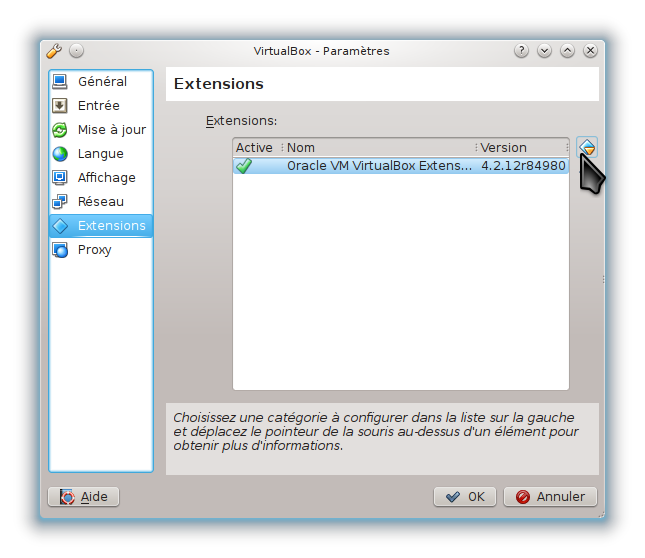Sort extensions by the Nom column header
Screen dimensions: 645x558
pyautogui.click(x=380, y=148)
